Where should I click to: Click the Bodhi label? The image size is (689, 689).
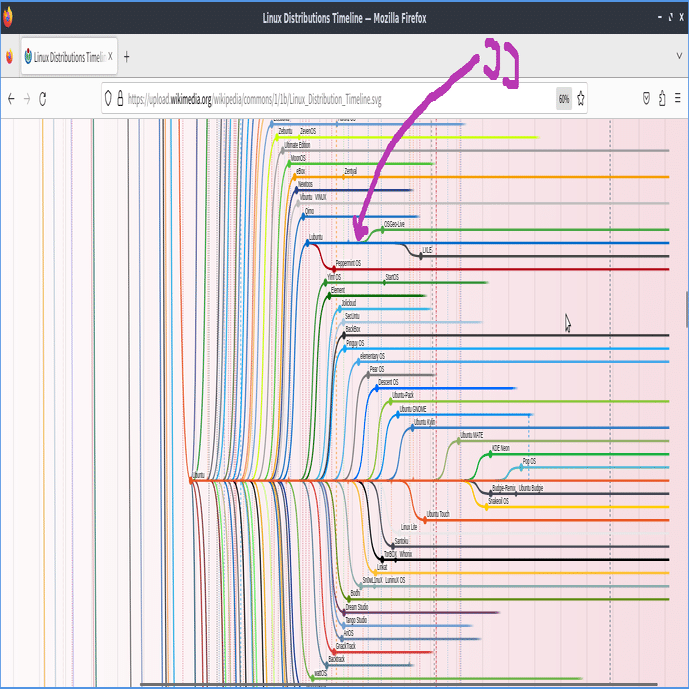click(355, 593)
